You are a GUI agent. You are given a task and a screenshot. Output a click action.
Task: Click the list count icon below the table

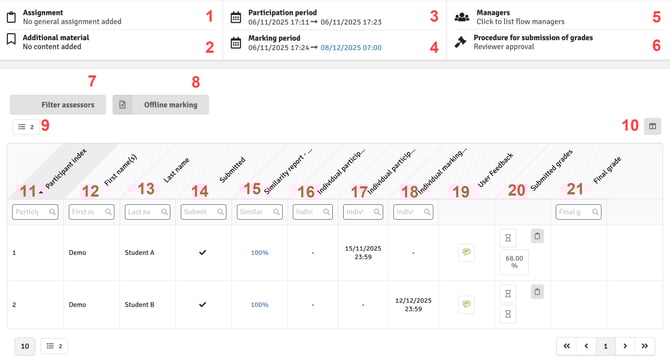(x=54, y=346)
